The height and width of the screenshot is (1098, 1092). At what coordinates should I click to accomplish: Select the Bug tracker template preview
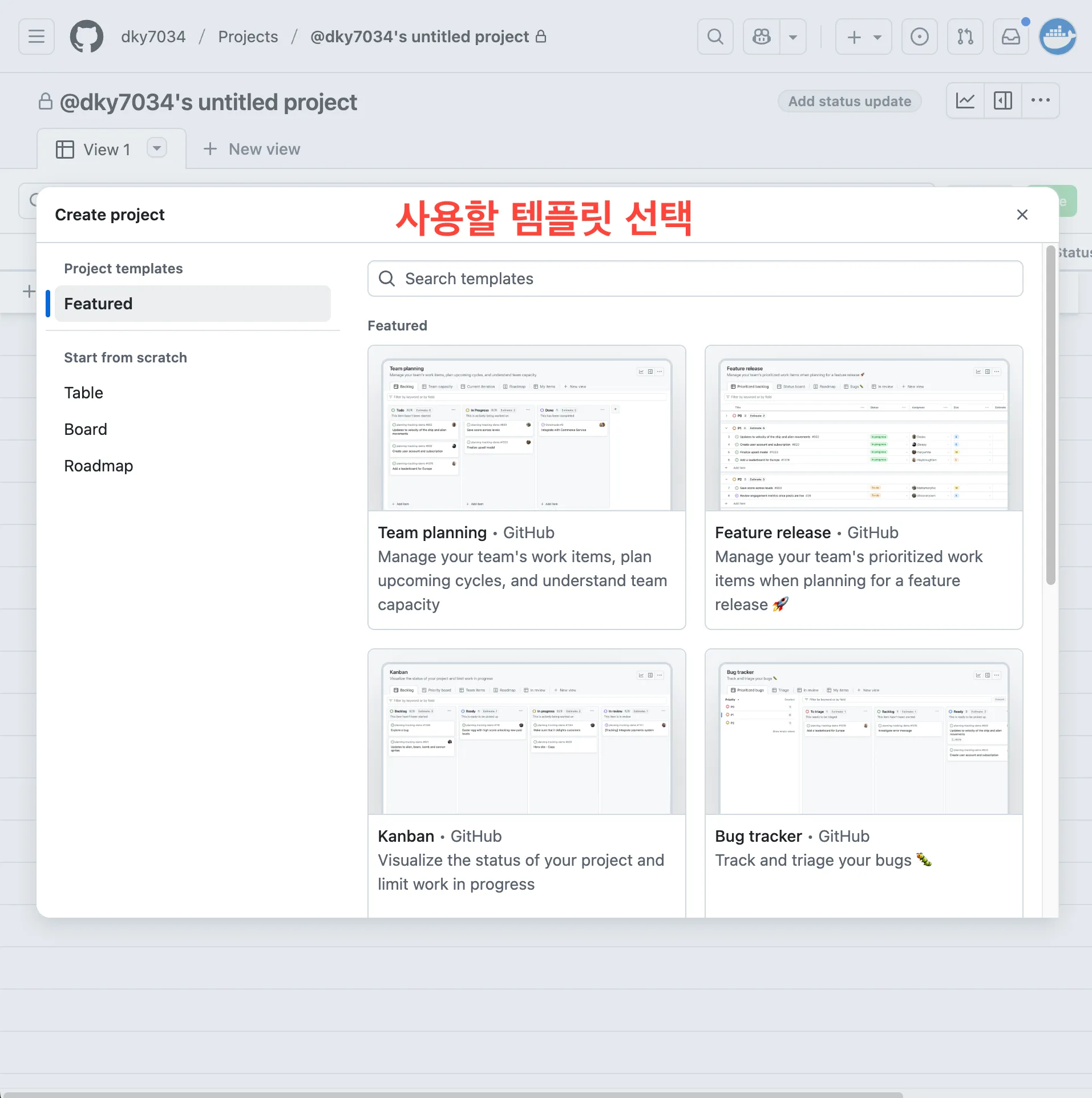click(x=864, y=732)
